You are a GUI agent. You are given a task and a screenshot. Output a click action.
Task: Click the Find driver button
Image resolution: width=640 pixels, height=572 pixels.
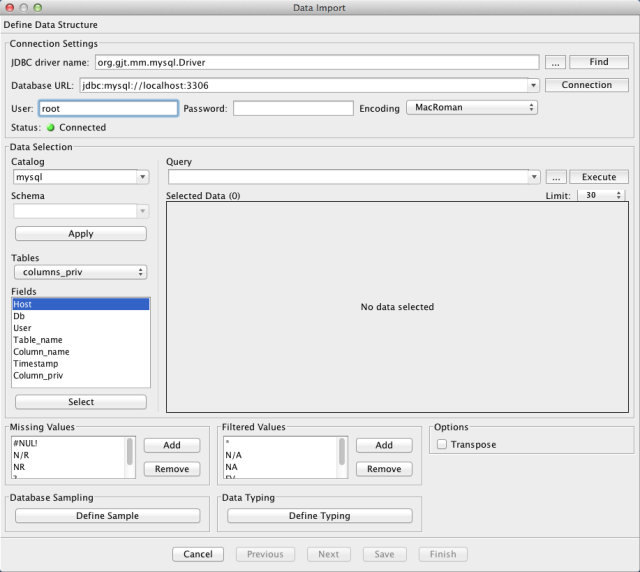pyautogui.click(x=599, y=62)
